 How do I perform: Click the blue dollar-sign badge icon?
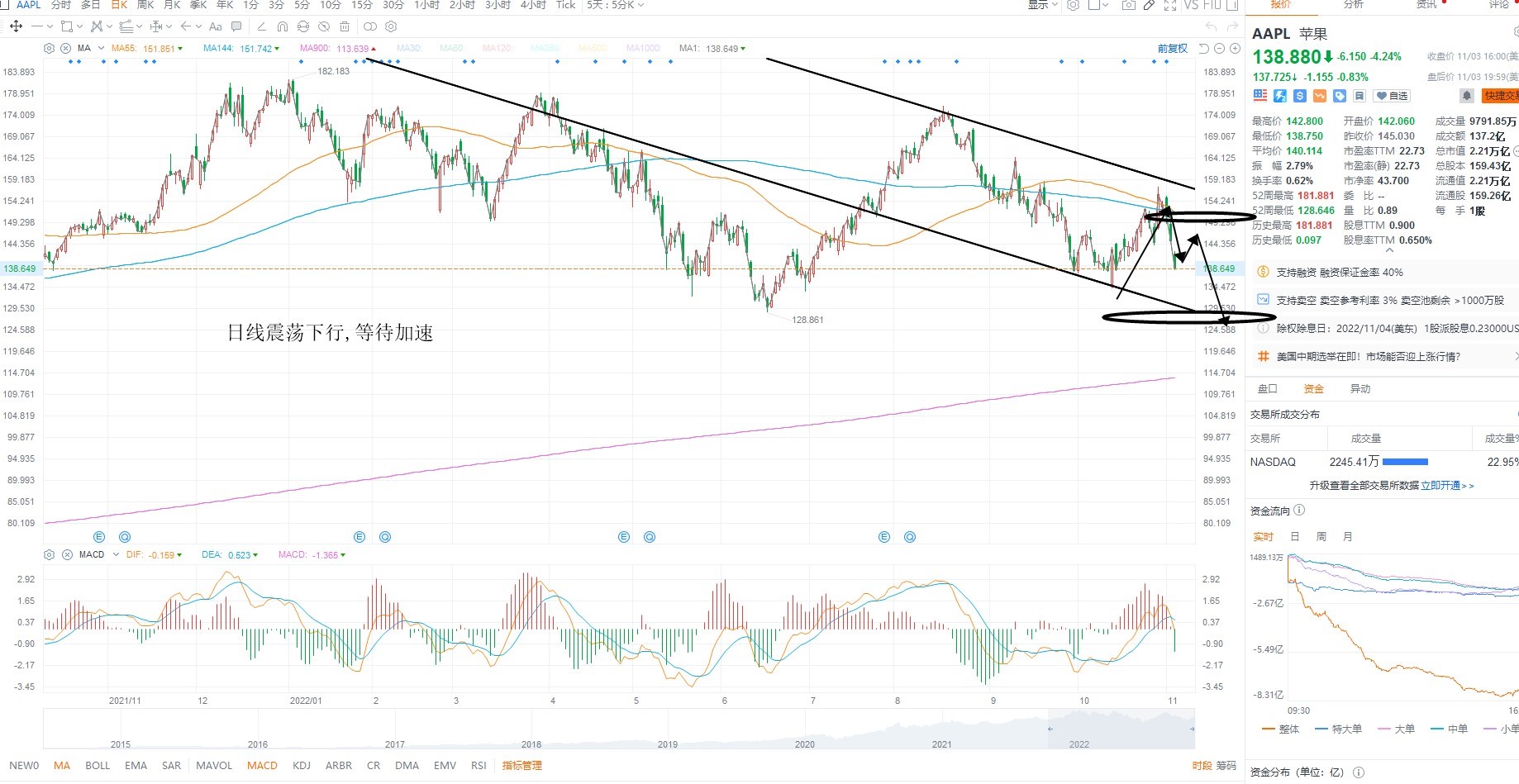point(1300,96)
